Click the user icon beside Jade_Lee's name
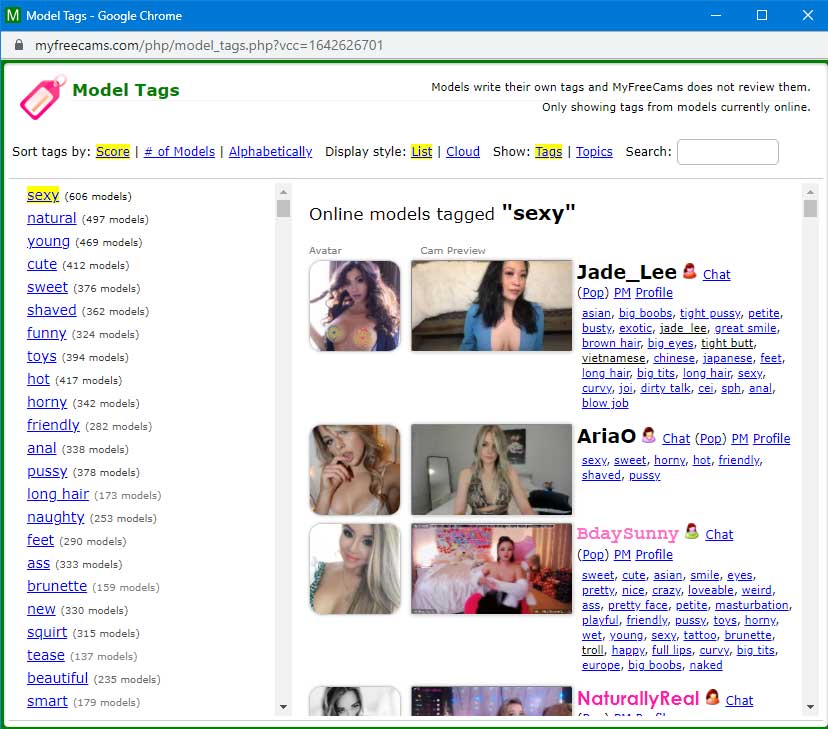Viewport: 828px width, 729px height. 689,272
